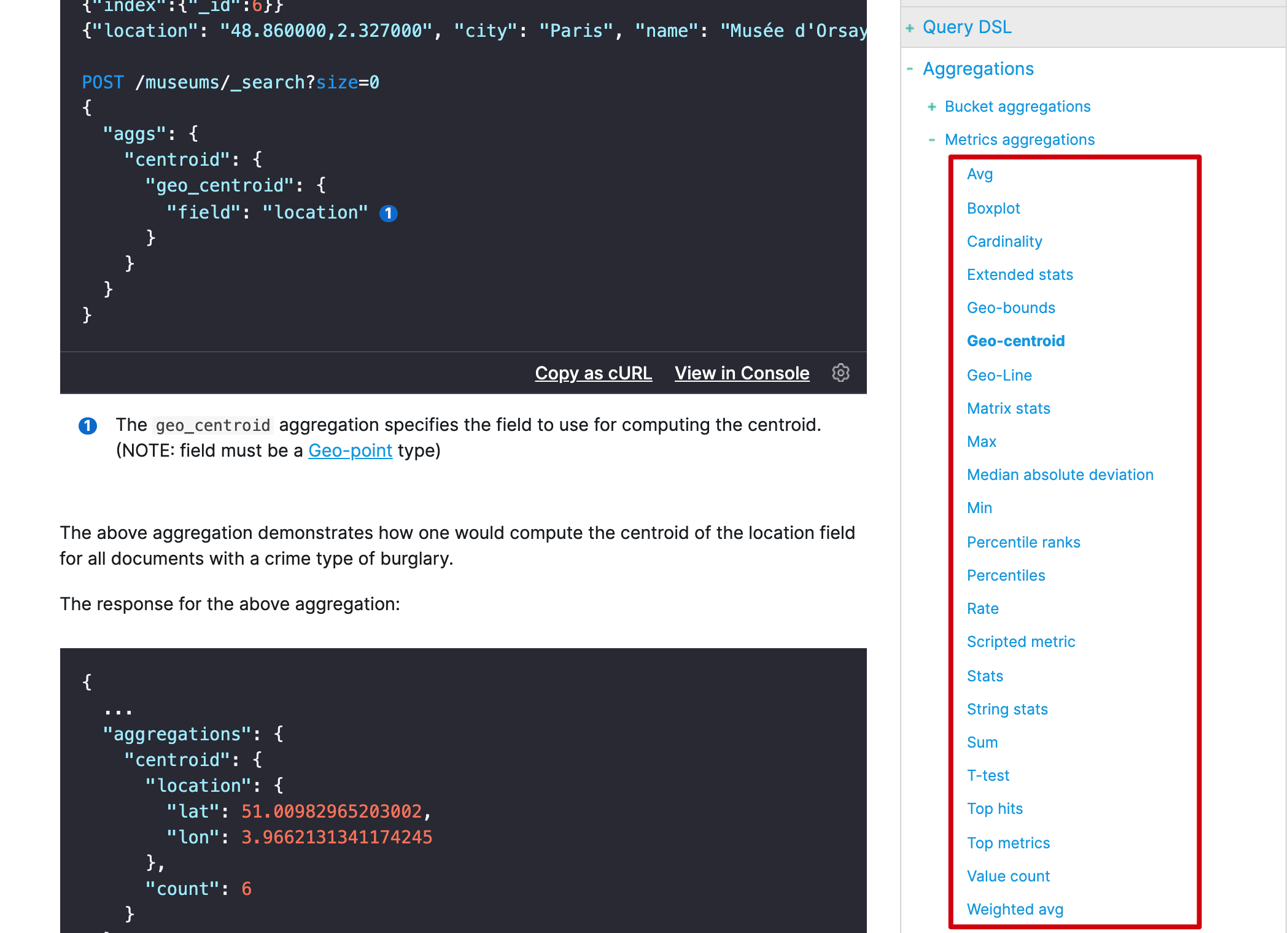Click Copy as cURL link
Image resolution: width=1288 pixels, height=933 pixels.
tap(593, 373)
